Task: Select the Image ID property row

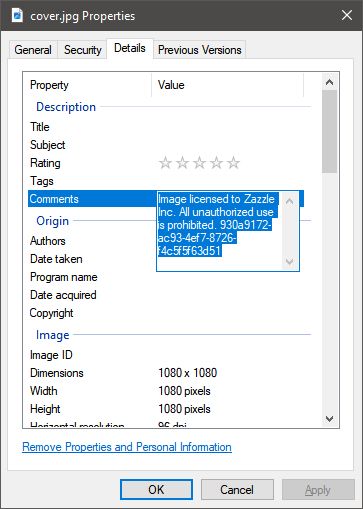Action: pyautogui.click(x=166, y=355)
